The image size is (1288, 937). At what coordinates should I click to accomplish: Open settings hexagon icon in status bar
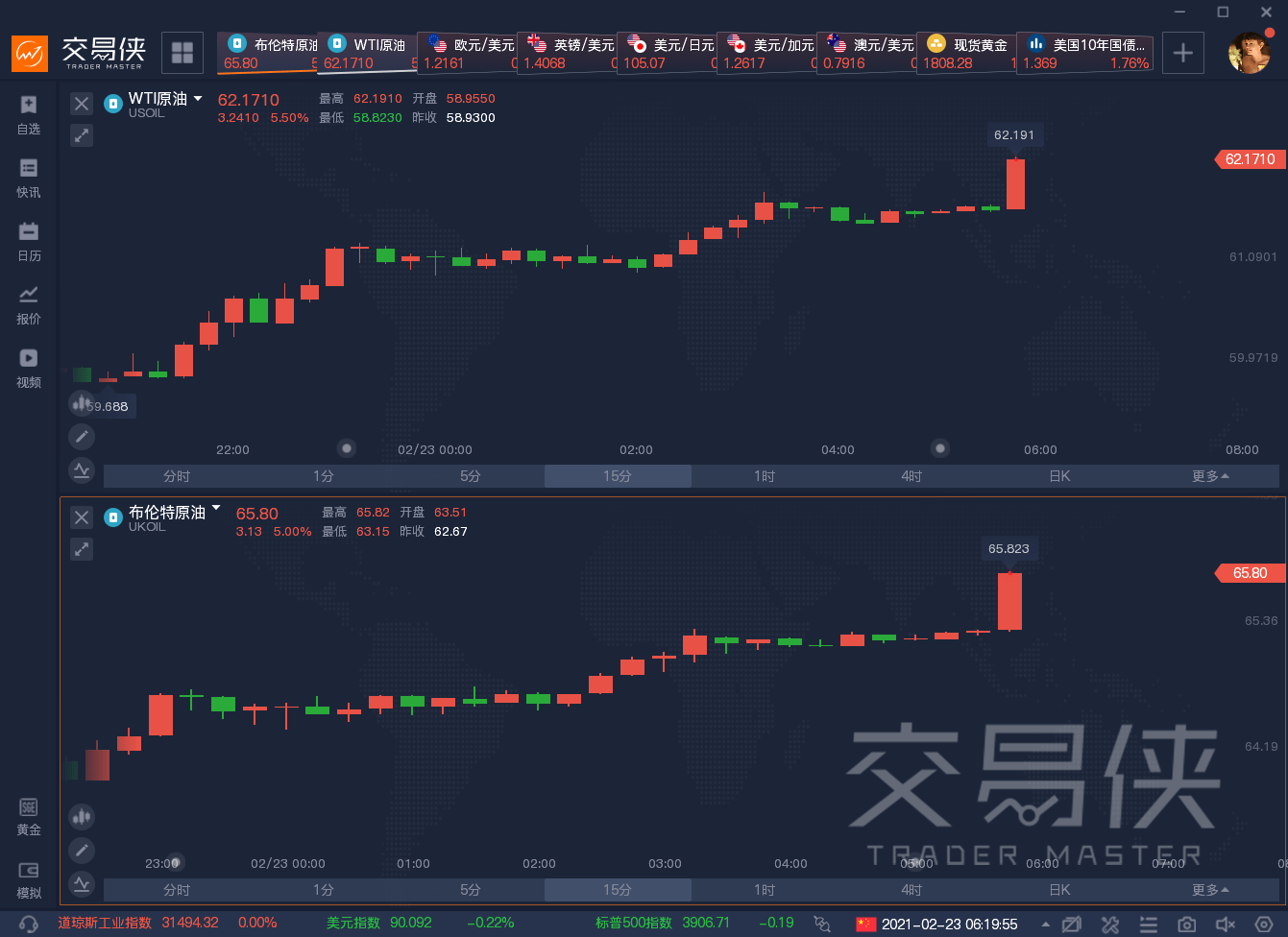[x=1264, y=924]
